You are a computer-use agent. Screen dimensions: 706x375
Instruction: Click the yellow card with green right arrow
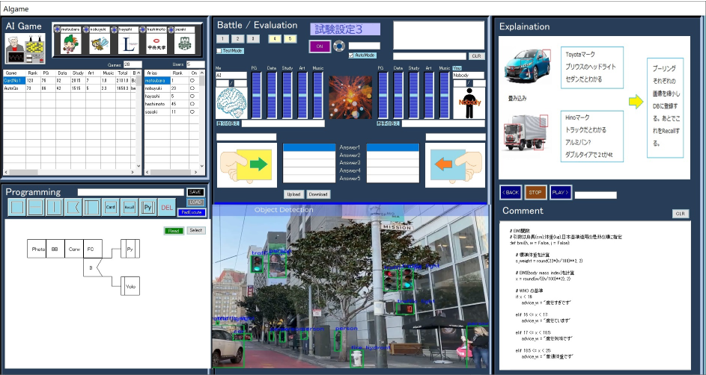point(247,165)
